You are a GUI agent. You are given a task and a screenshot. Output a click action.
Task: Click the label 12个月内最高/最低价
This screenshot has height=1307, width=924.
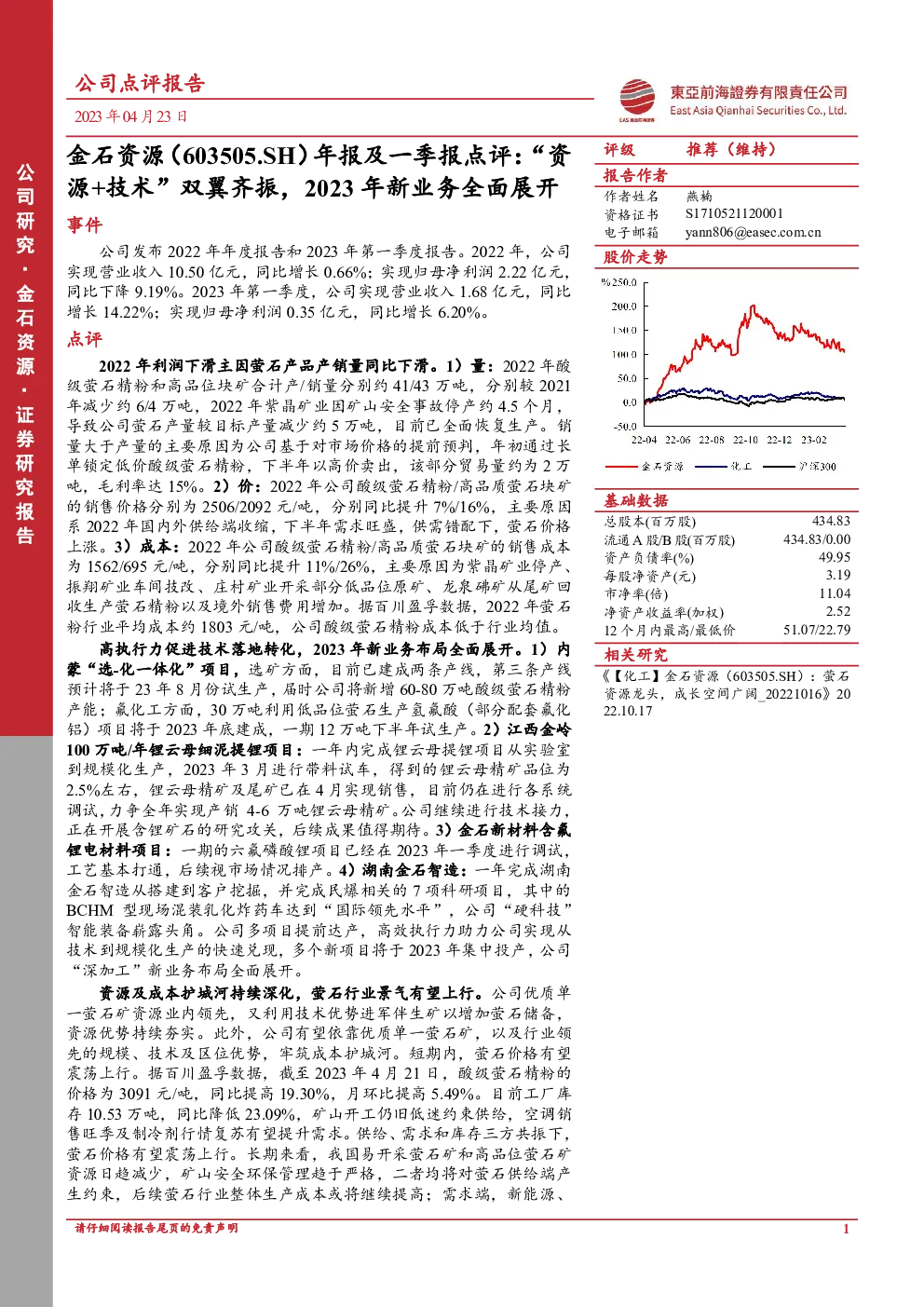(x=669, y=630)
